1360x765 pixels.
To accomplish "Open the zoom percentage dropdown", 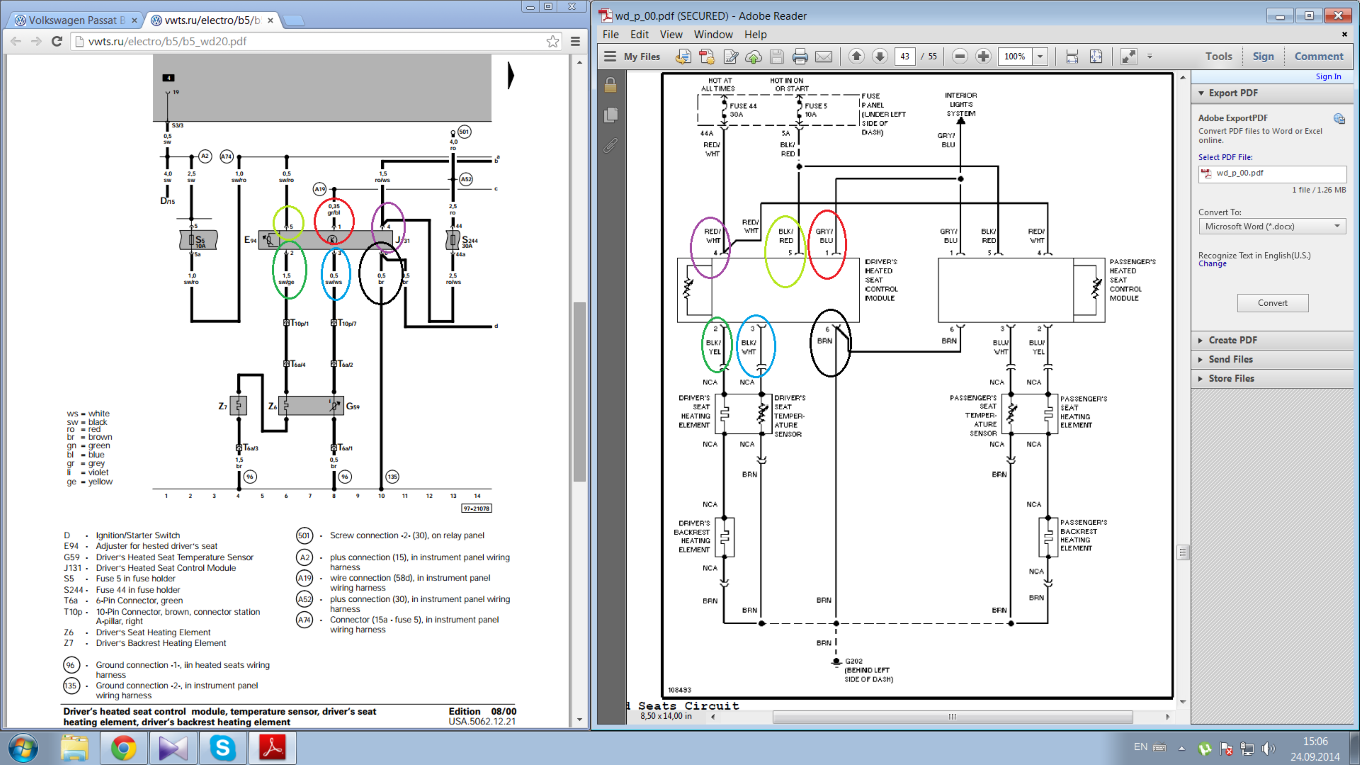I will (x=1040, y=57).
